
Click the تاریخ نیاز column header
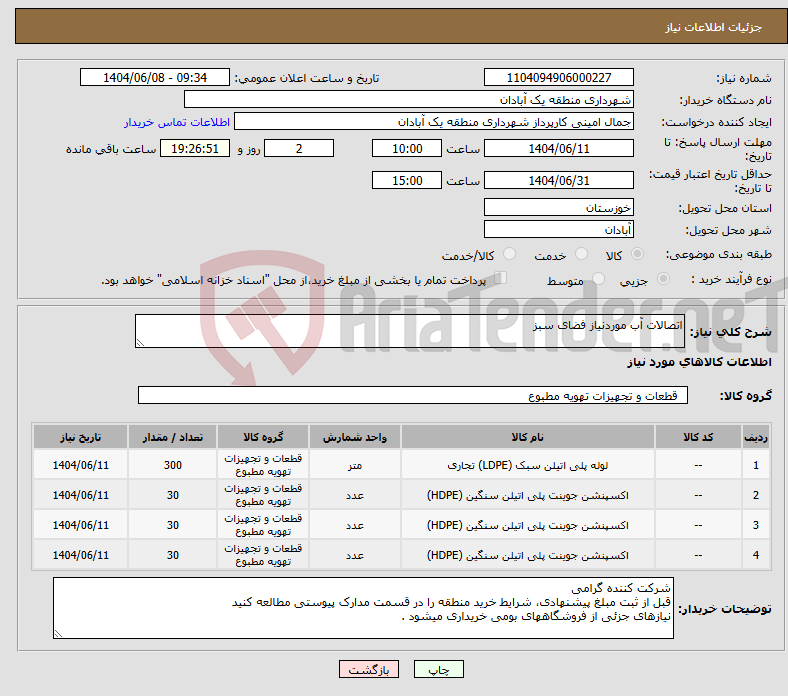click(x=80, y=438)
